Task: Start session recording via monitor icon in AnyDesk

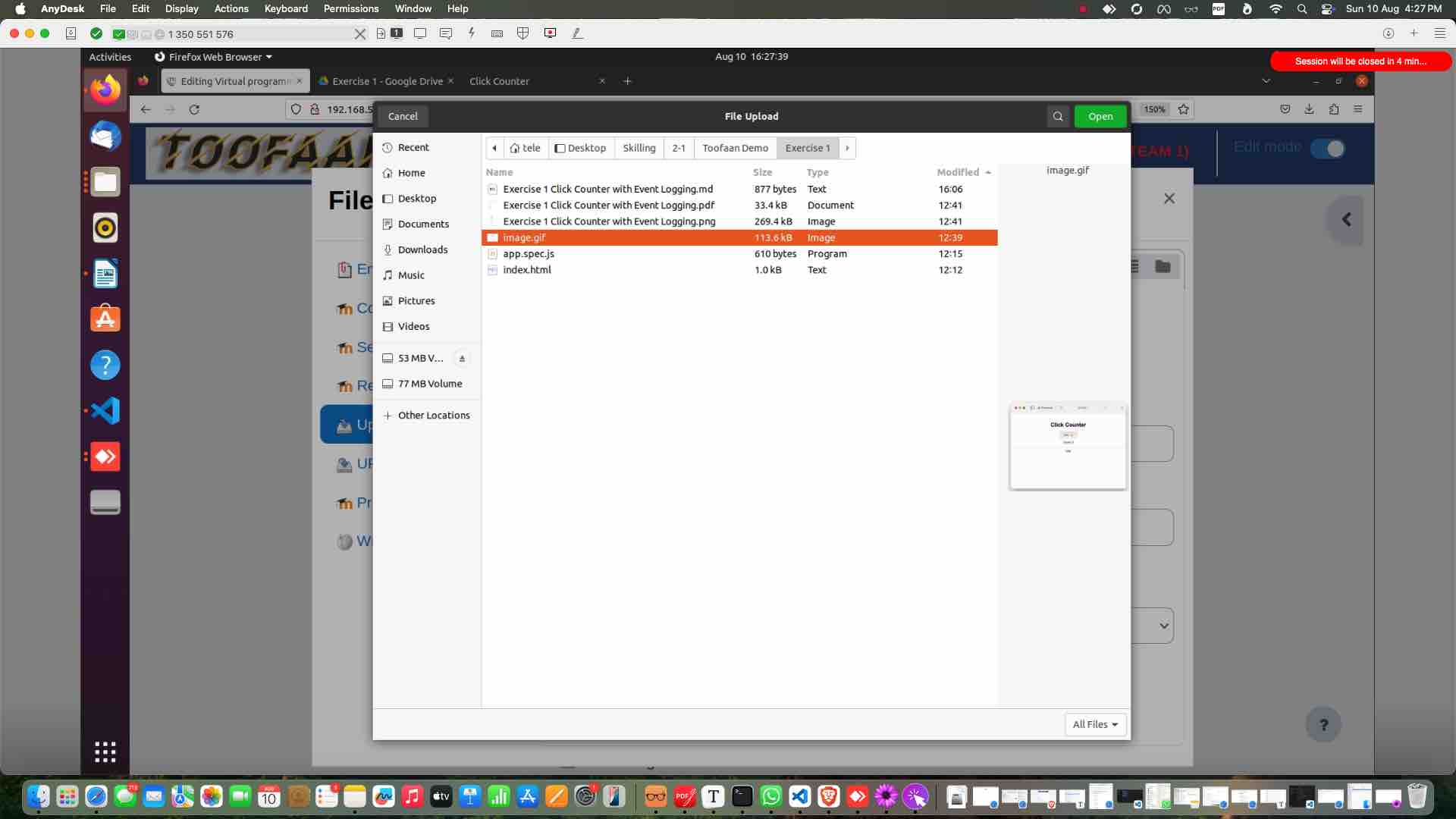Action: point(551,33)
